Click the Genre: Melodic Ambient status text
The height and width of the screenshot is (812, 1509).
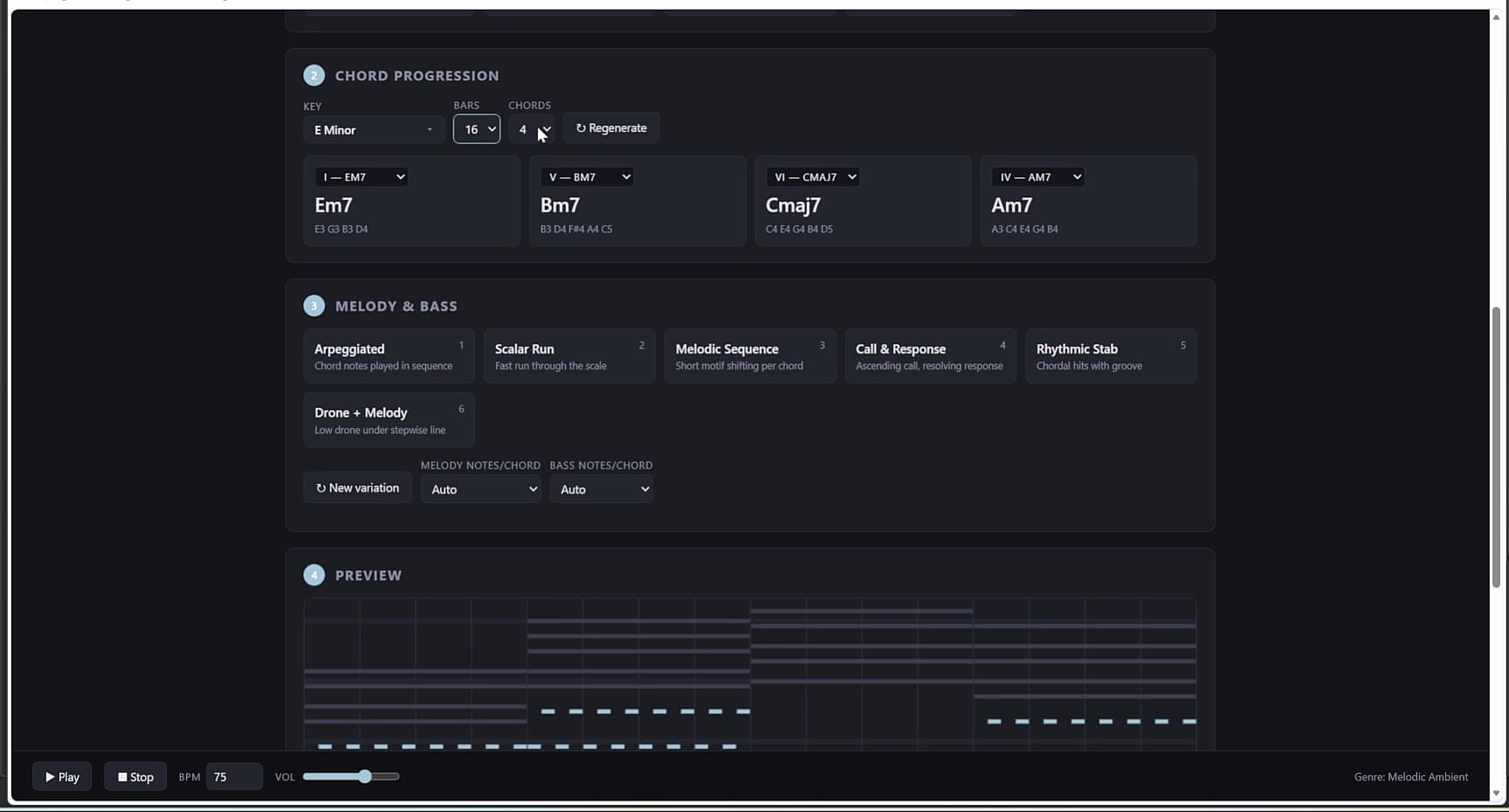(1411, 777)
